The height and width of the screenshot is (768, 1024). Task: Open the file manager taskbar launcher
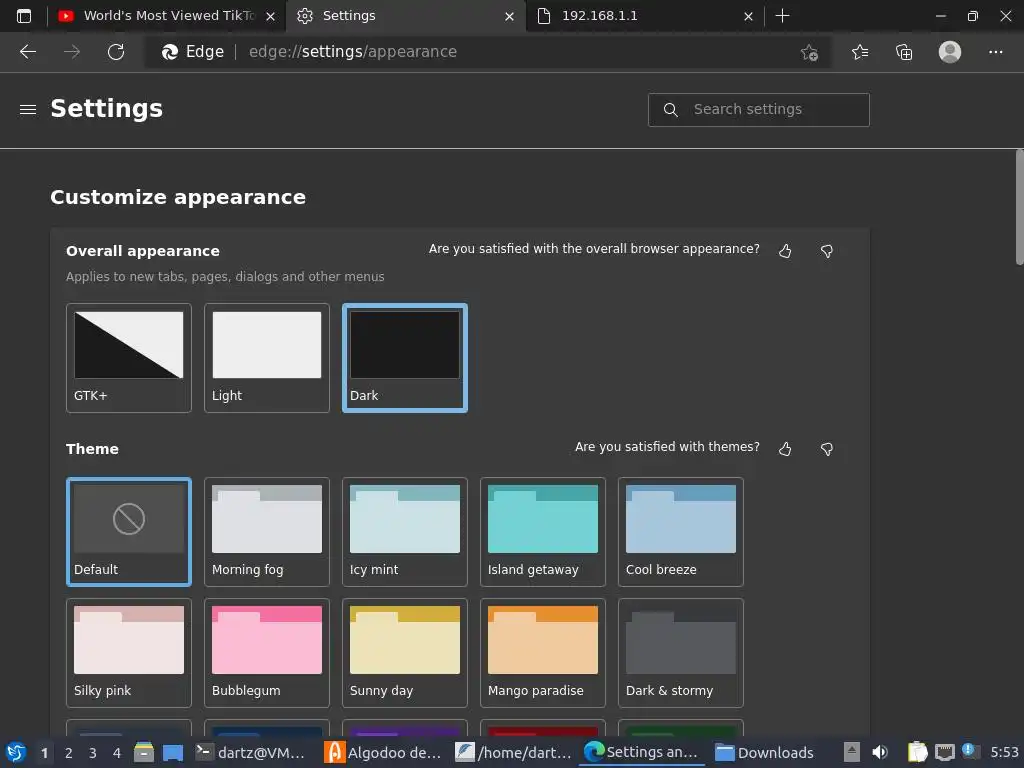(x=144, y=752)
